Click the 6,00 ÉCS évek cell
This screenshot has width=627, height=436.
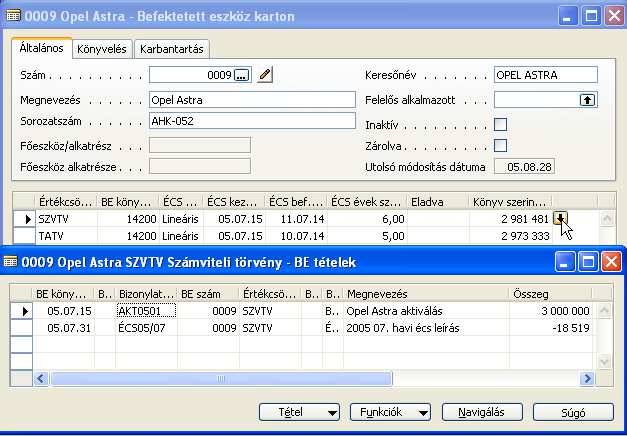[x=367, y=219]
